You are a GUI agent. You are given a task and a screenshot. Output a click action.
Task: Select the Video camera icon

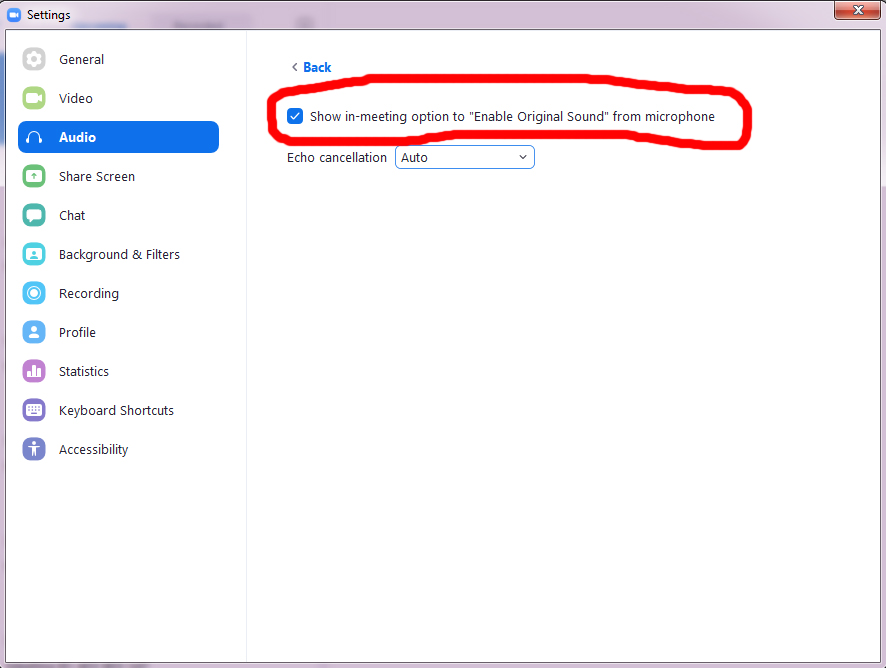34,98
